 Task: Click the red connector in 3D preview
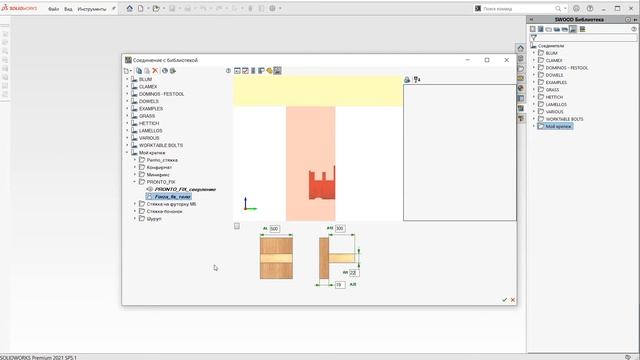click(322, 185)
